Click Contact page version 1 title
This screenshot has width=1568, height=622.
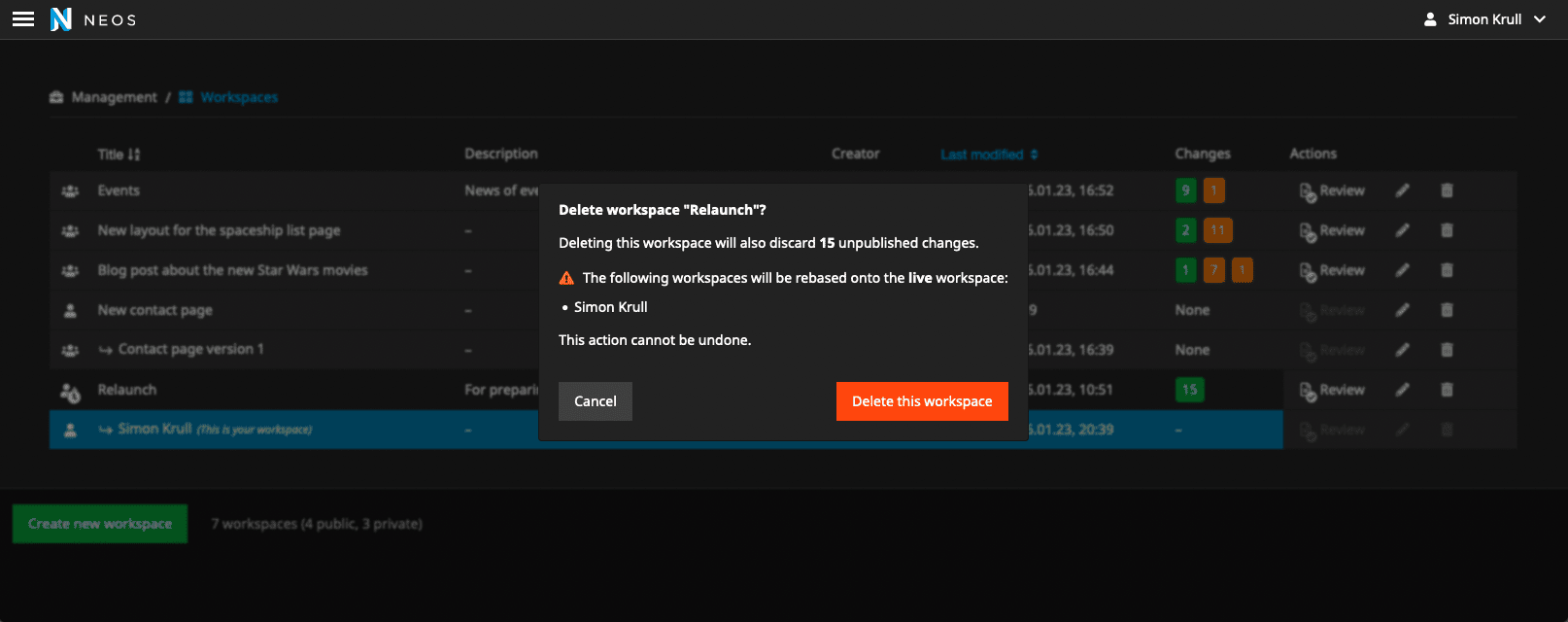[x=190, y=349]
